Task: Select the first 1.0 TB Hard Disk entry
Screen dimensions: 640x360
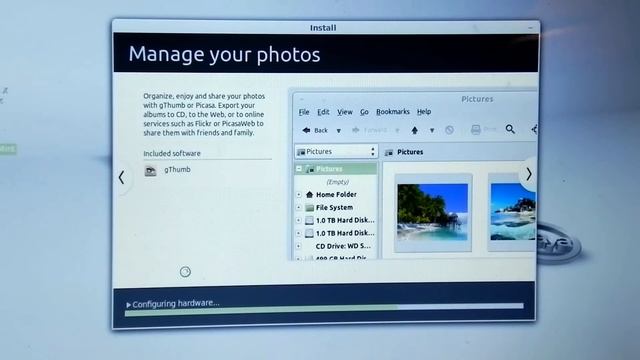Action: pyautogui.click(x=345, y=220)
